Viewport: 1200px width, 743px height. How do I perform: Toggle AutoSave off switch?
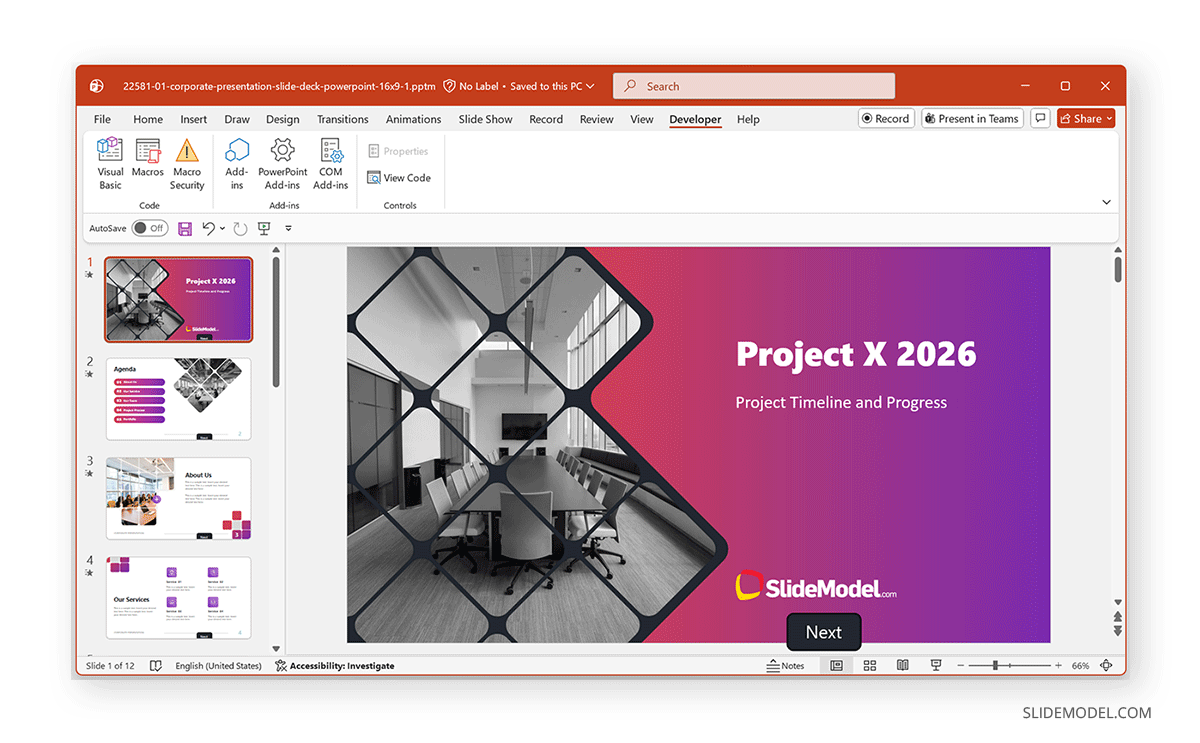tap(149, 228)
